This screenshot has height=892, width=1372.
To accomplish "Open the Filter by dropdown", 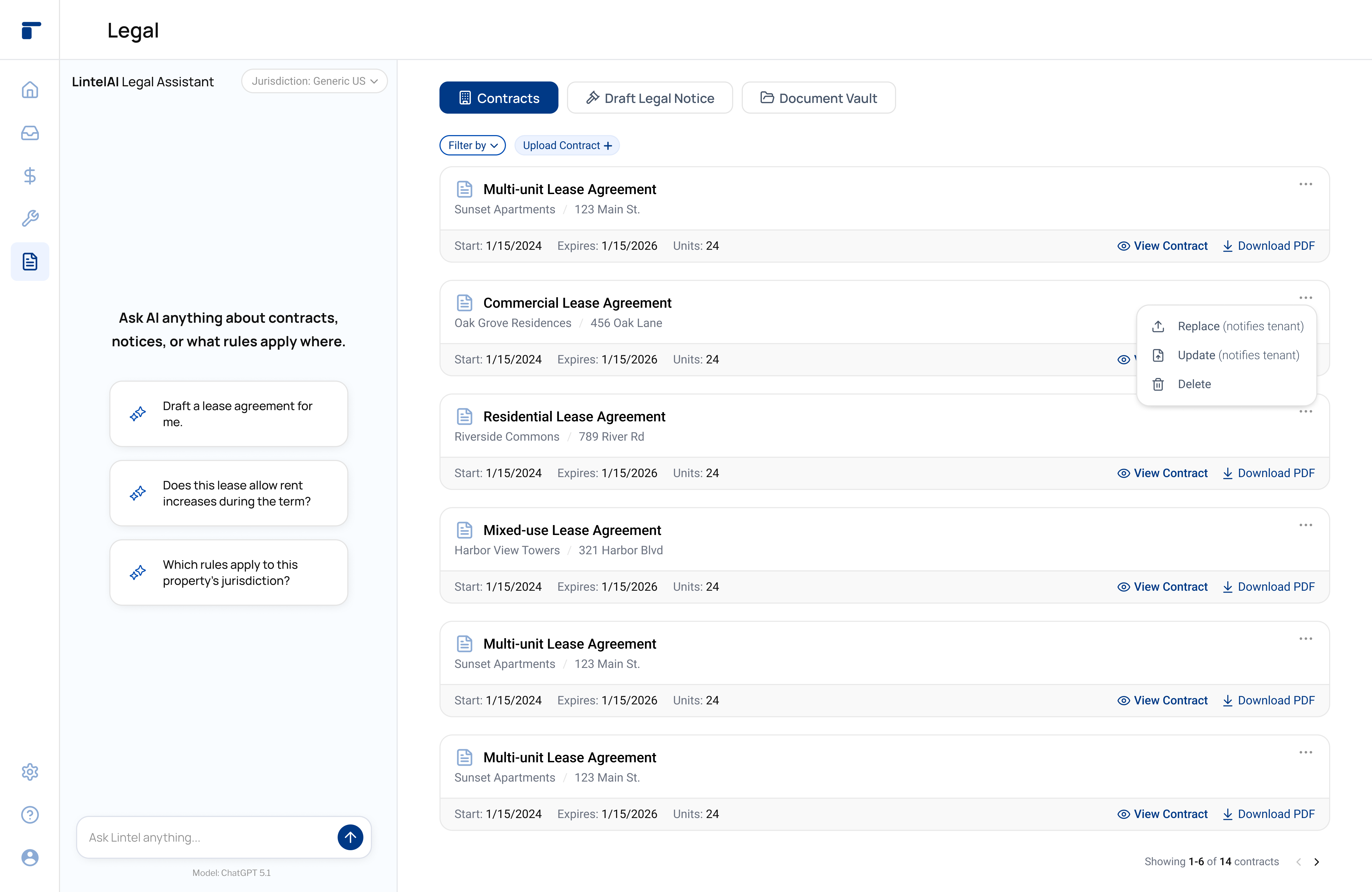I will (472, 145).
